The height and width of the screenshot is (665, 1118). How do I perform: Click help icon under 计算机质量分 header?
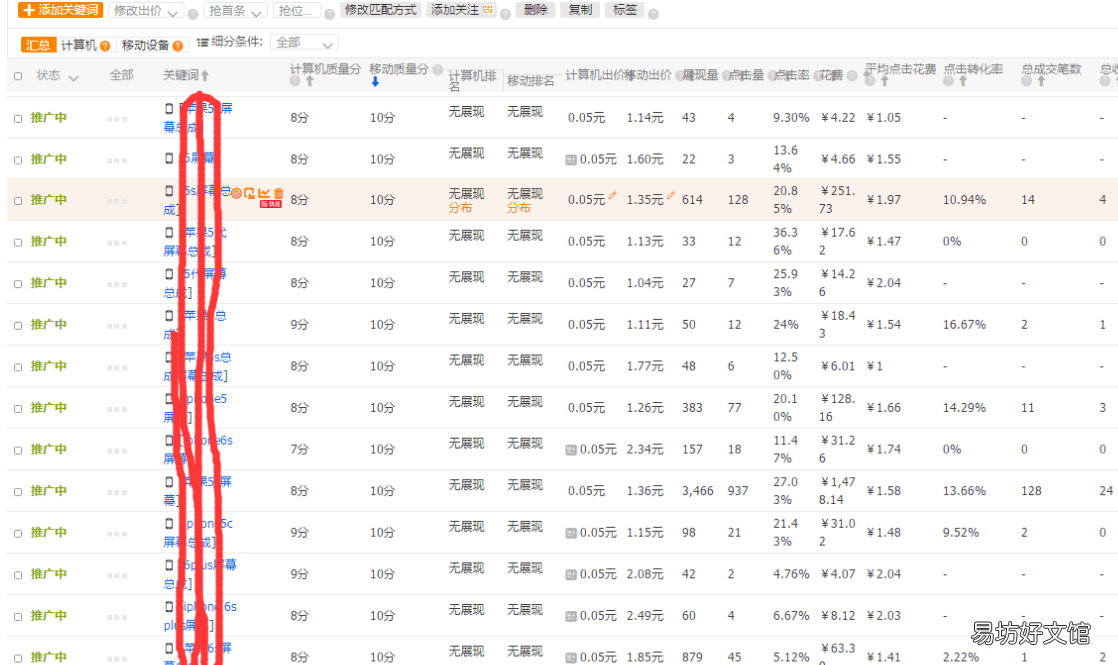(294, 81)
